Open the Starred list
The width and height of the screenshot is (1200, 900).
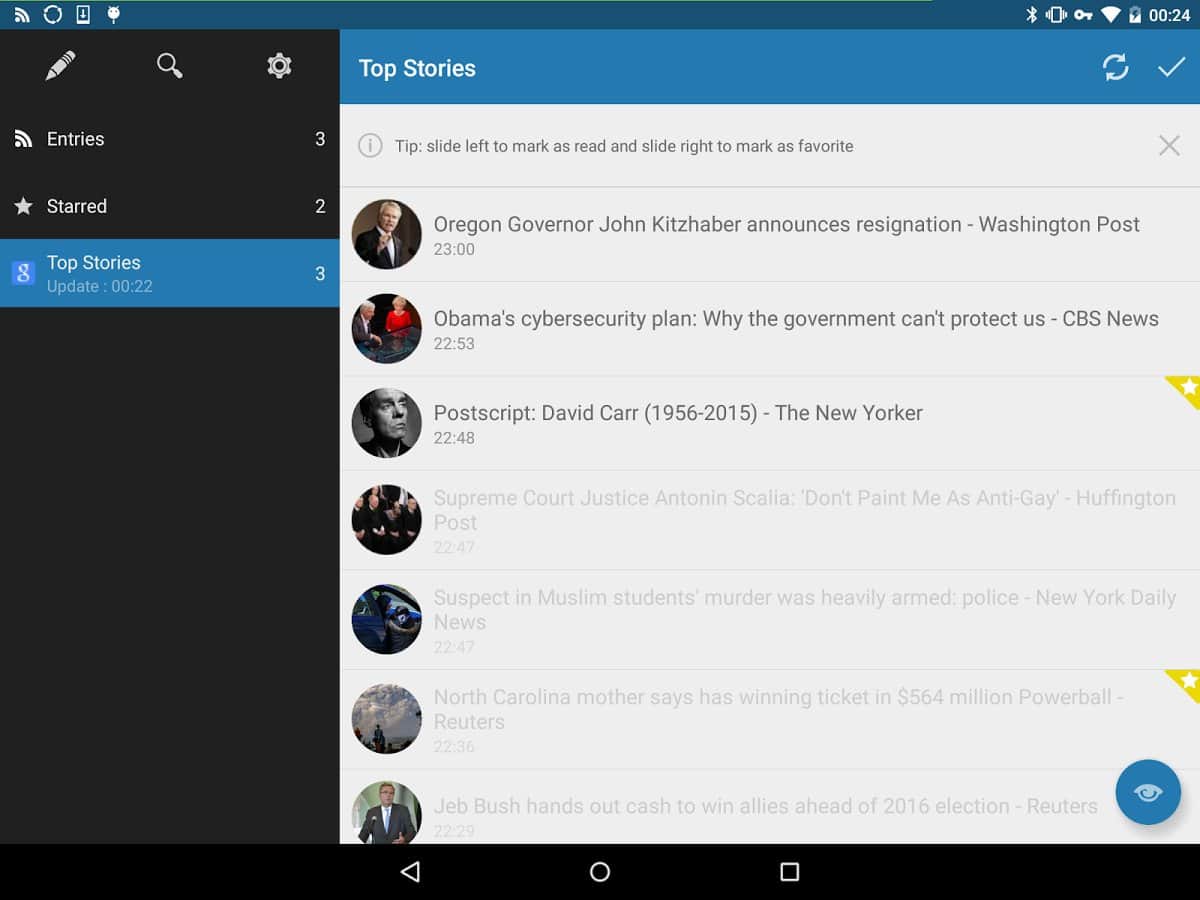pos(170,206)
